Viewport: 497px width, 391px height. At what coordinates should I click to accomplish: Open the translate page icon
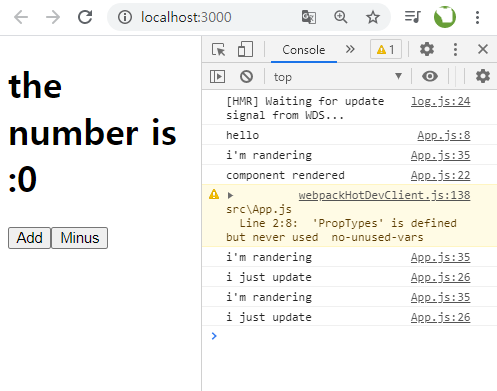309,17
